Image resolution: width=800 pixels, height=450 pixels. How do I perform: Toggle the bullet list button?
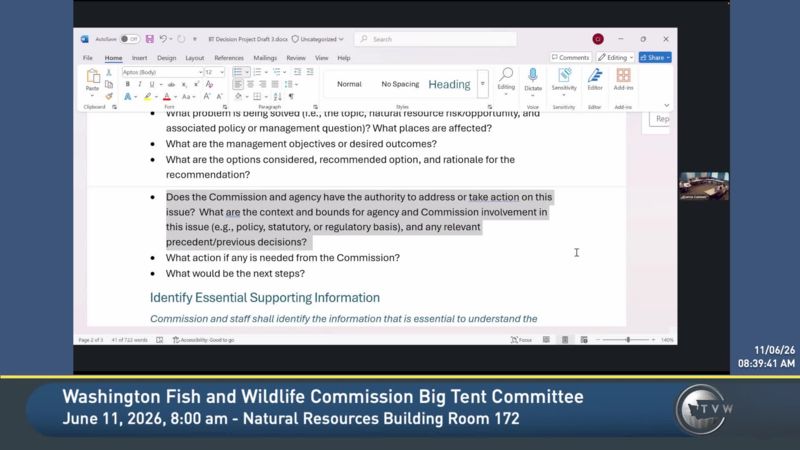[x=238, y=72]
